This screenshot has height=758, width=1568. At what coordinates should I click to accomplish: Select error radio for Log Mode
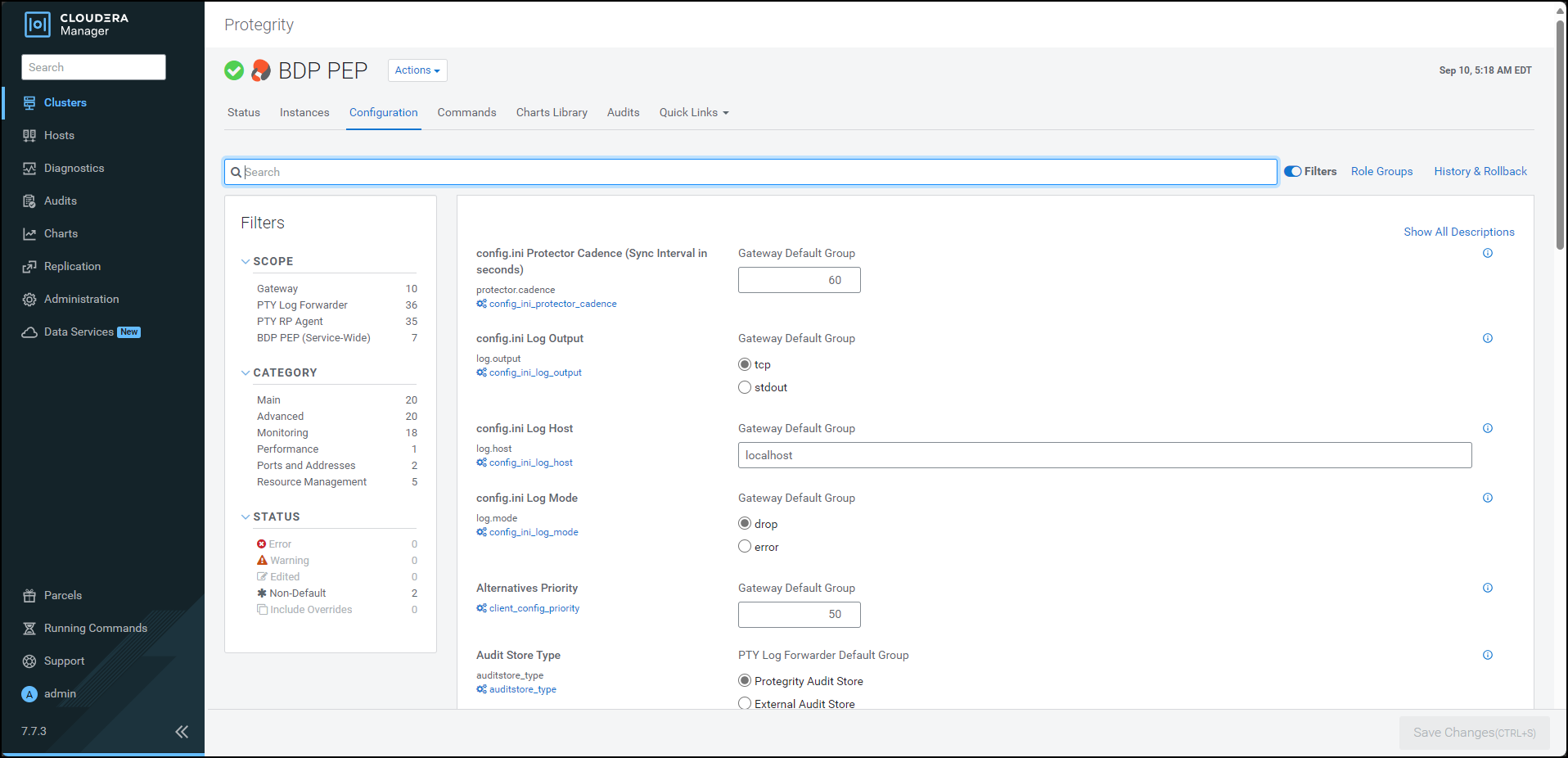point(745,547)
